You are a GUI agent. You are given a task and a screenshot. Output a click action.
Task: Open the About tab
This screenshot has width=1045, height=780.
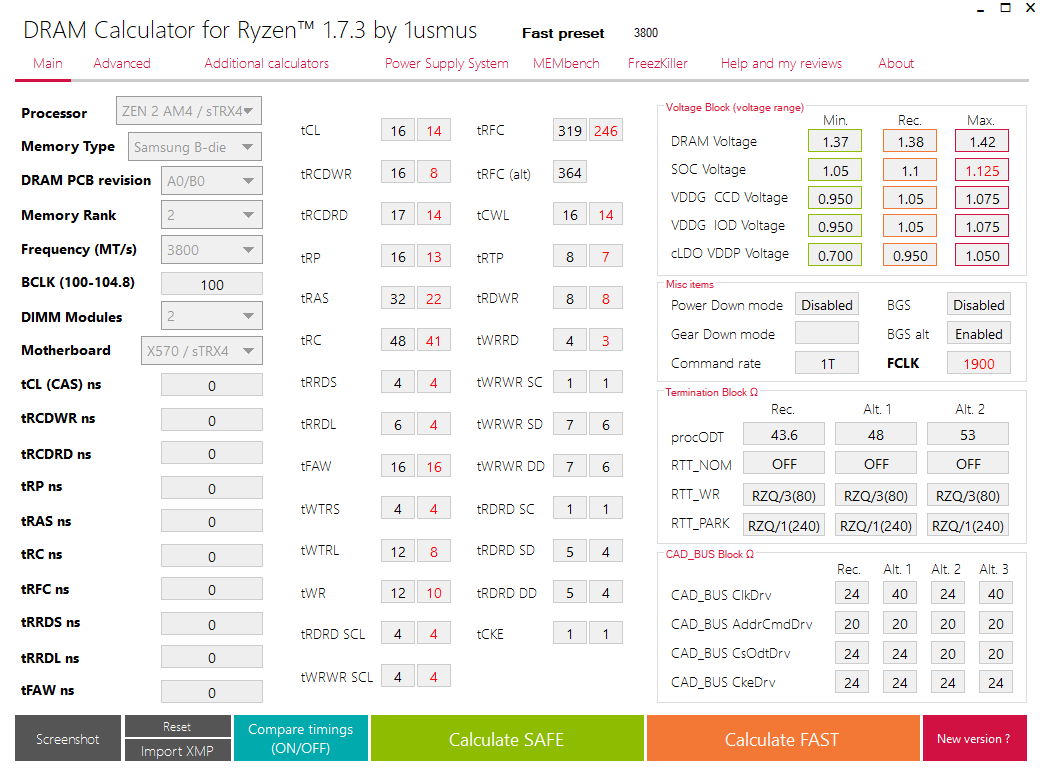pyautogui.click(x=896, y=63)
